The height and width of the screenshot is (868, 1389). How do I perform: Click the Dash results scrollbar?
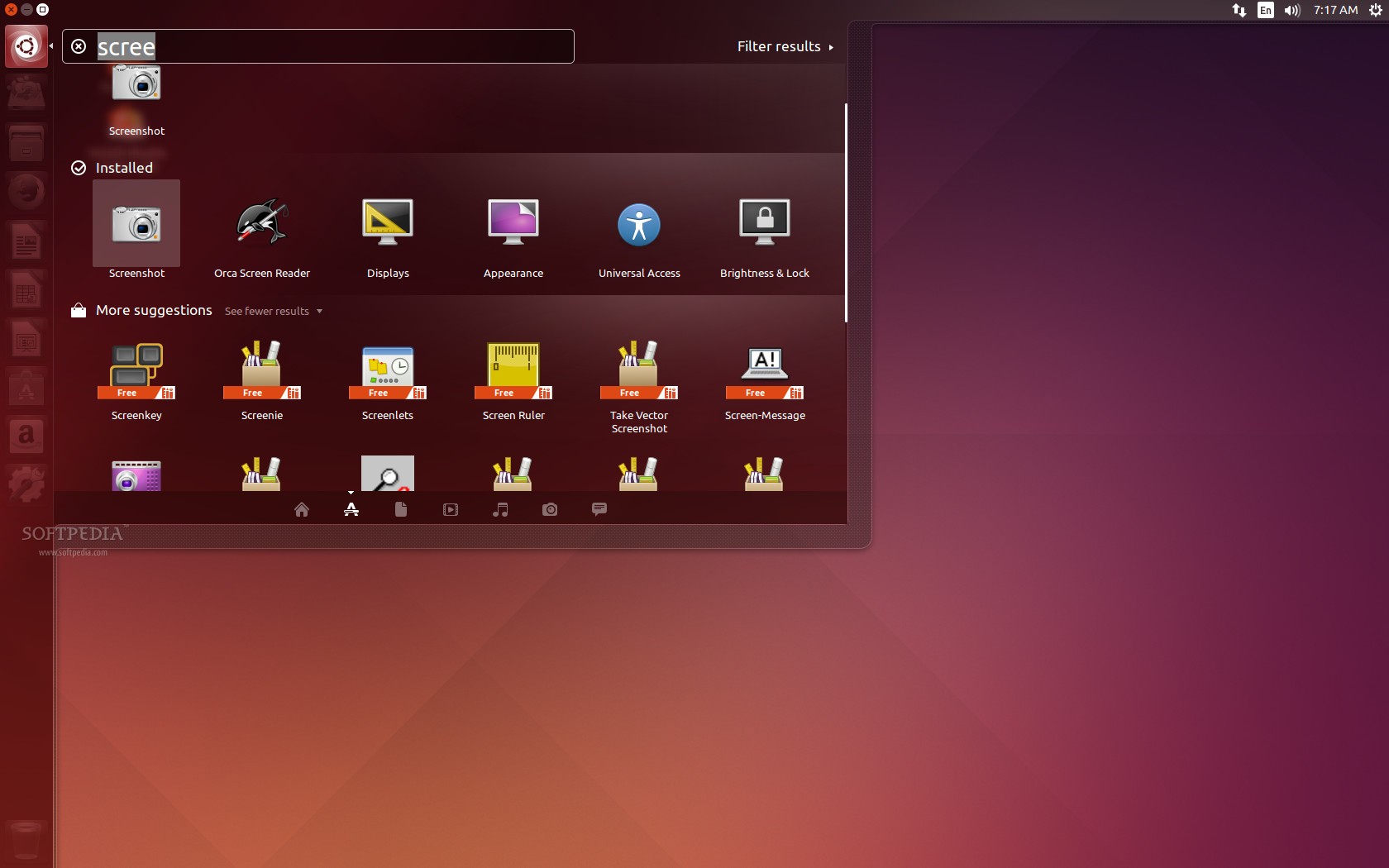pos(846,212)
